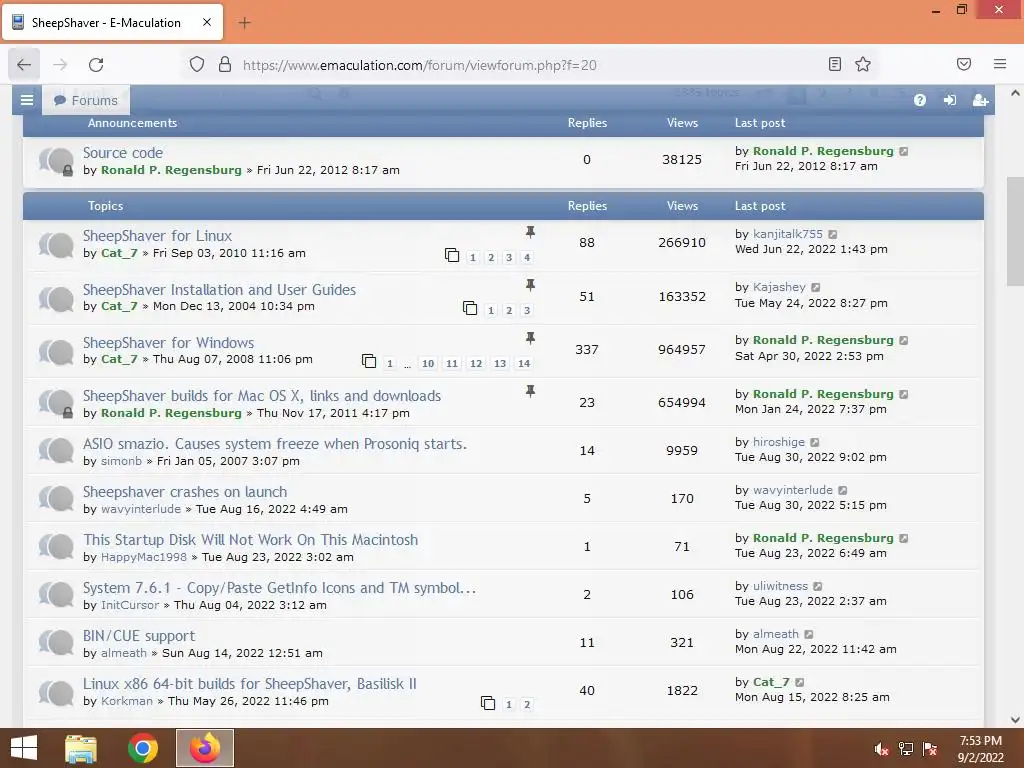This screenshot has width=1024, height=768.
Task: View wavyinterlude's latest post icon
Action: pyautogui.click(x=842, y=490)
